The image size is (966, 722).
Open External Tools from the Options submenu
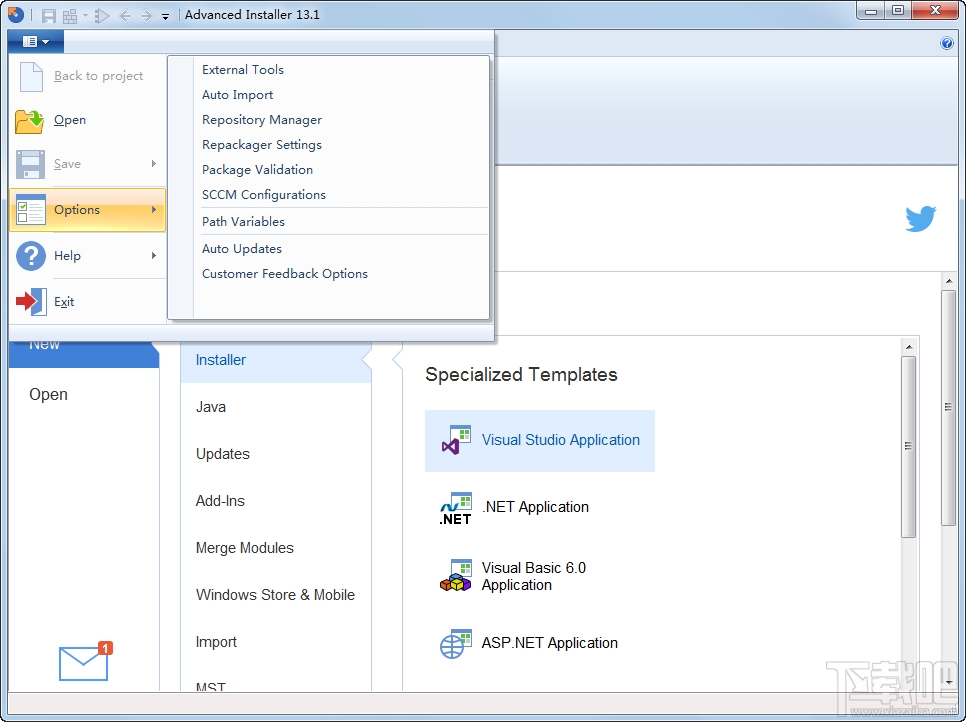click(242, 69)
